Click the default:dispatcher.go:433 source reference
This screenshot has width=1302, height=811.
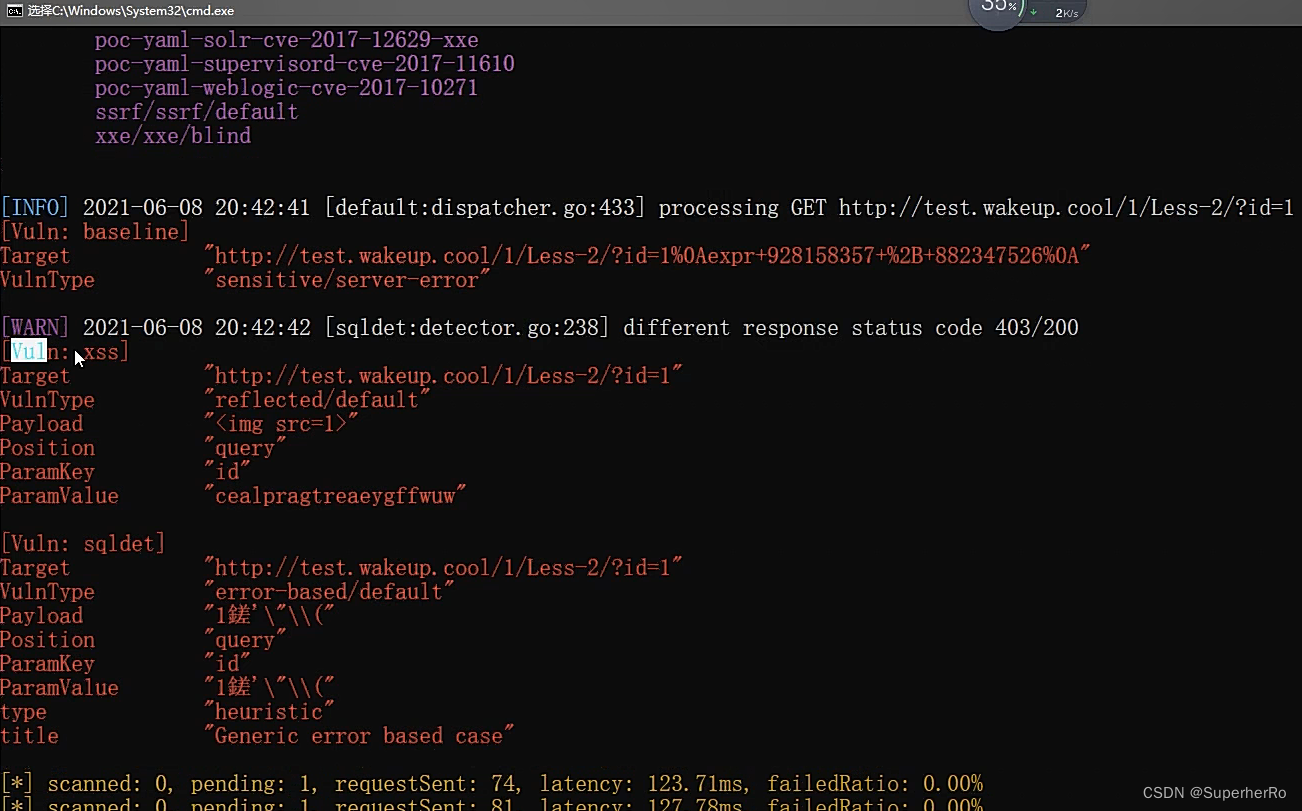tap(485, 208)
